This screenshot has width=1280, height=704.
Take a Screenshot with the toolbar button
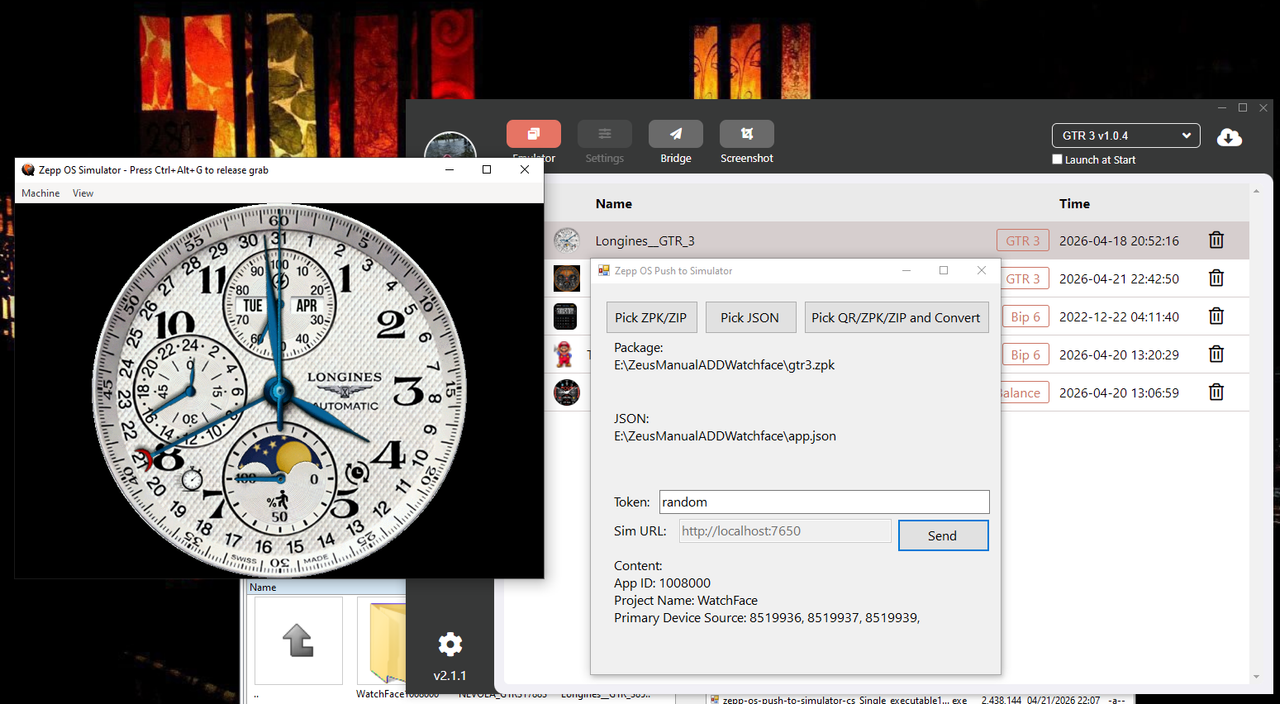746,134
